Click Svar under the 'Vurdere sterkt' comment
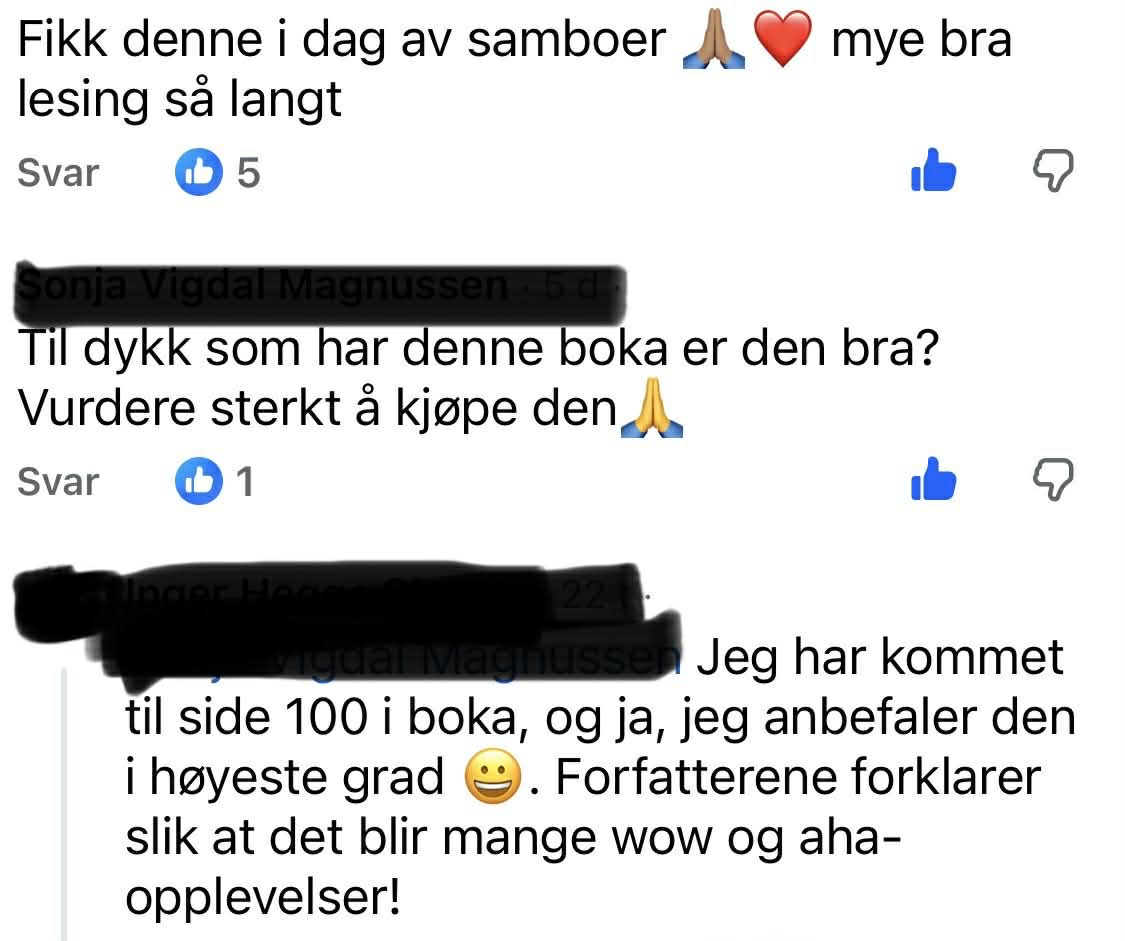Screen dimensions: 1125x941 [x=58, y=481]
